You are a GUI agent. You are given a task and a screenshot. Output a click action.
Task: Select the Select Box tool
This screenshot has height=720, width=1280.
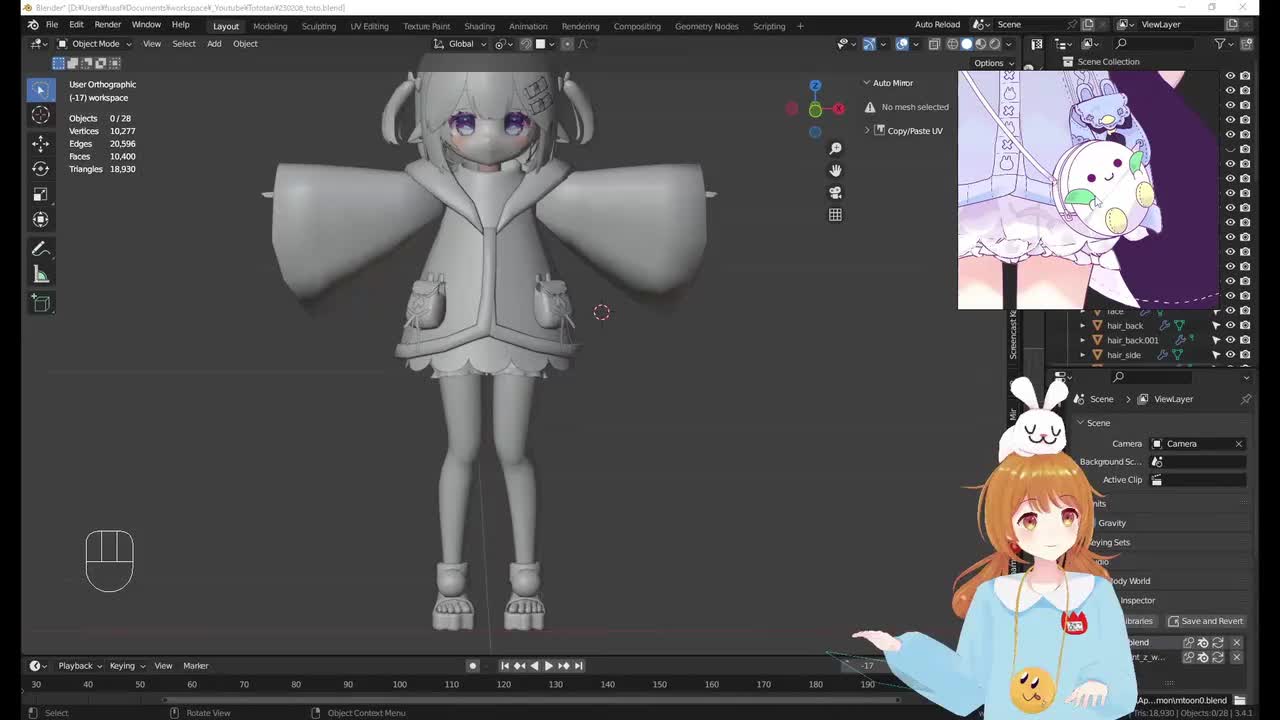tap(41, 90)
